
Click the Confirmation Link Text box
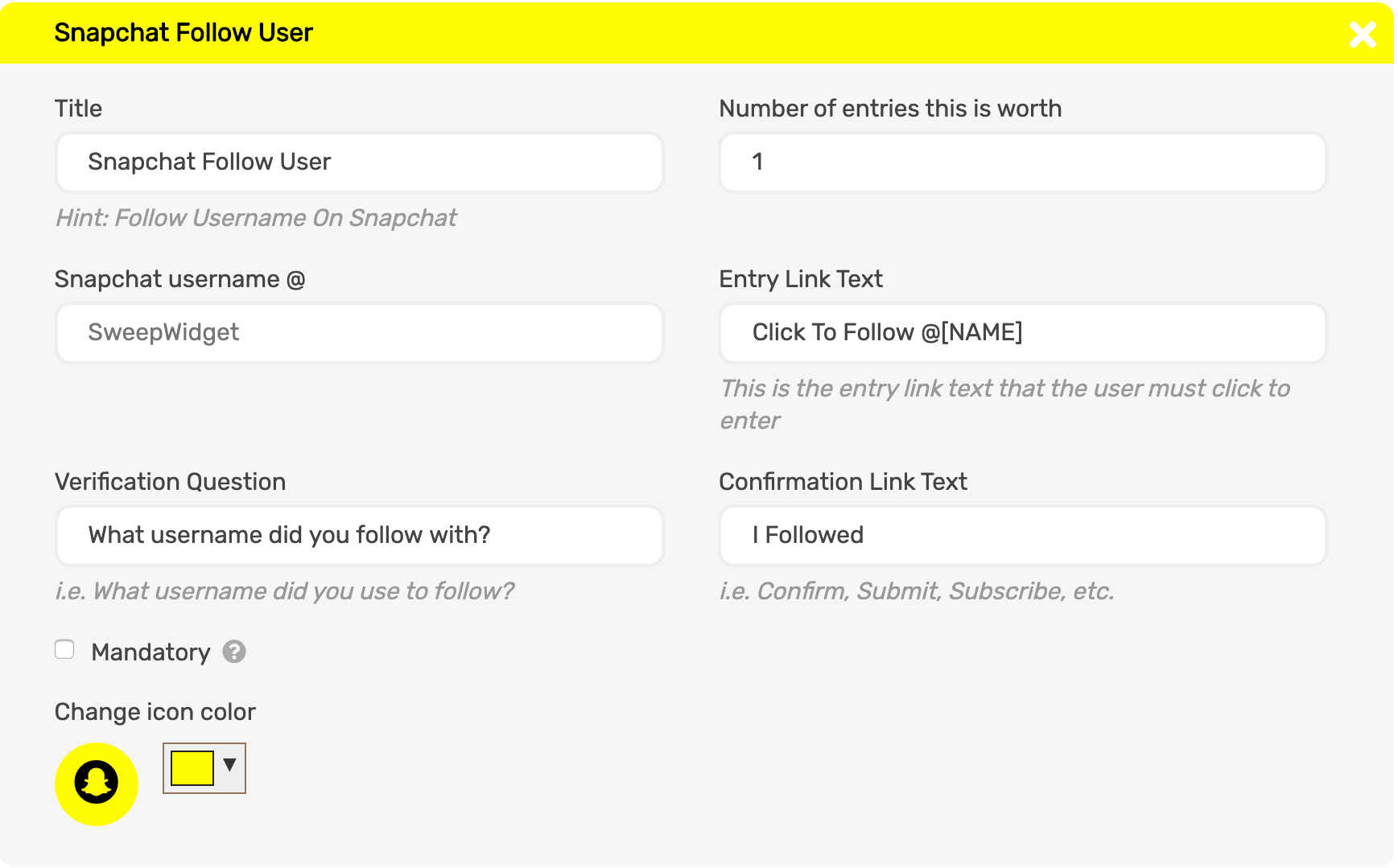pyautogui.click(x=1022, y=535)
